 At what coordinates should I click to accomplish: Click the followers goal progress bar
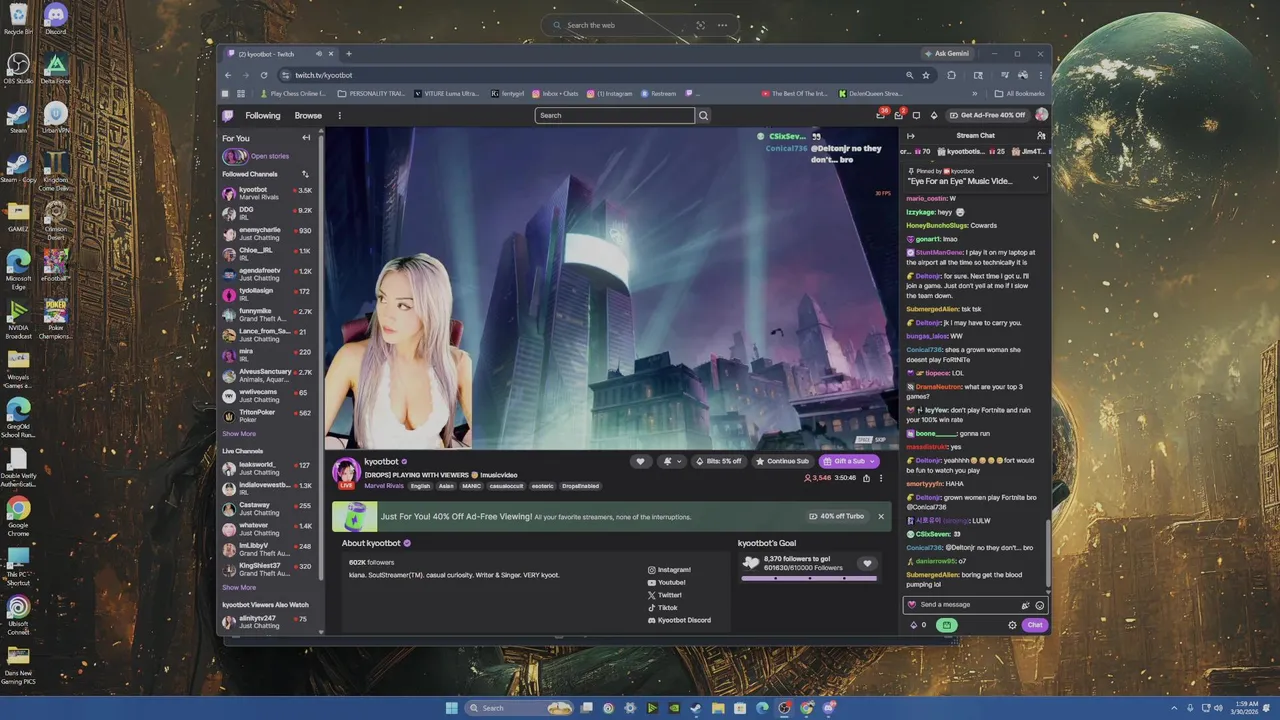coord(810,578)
